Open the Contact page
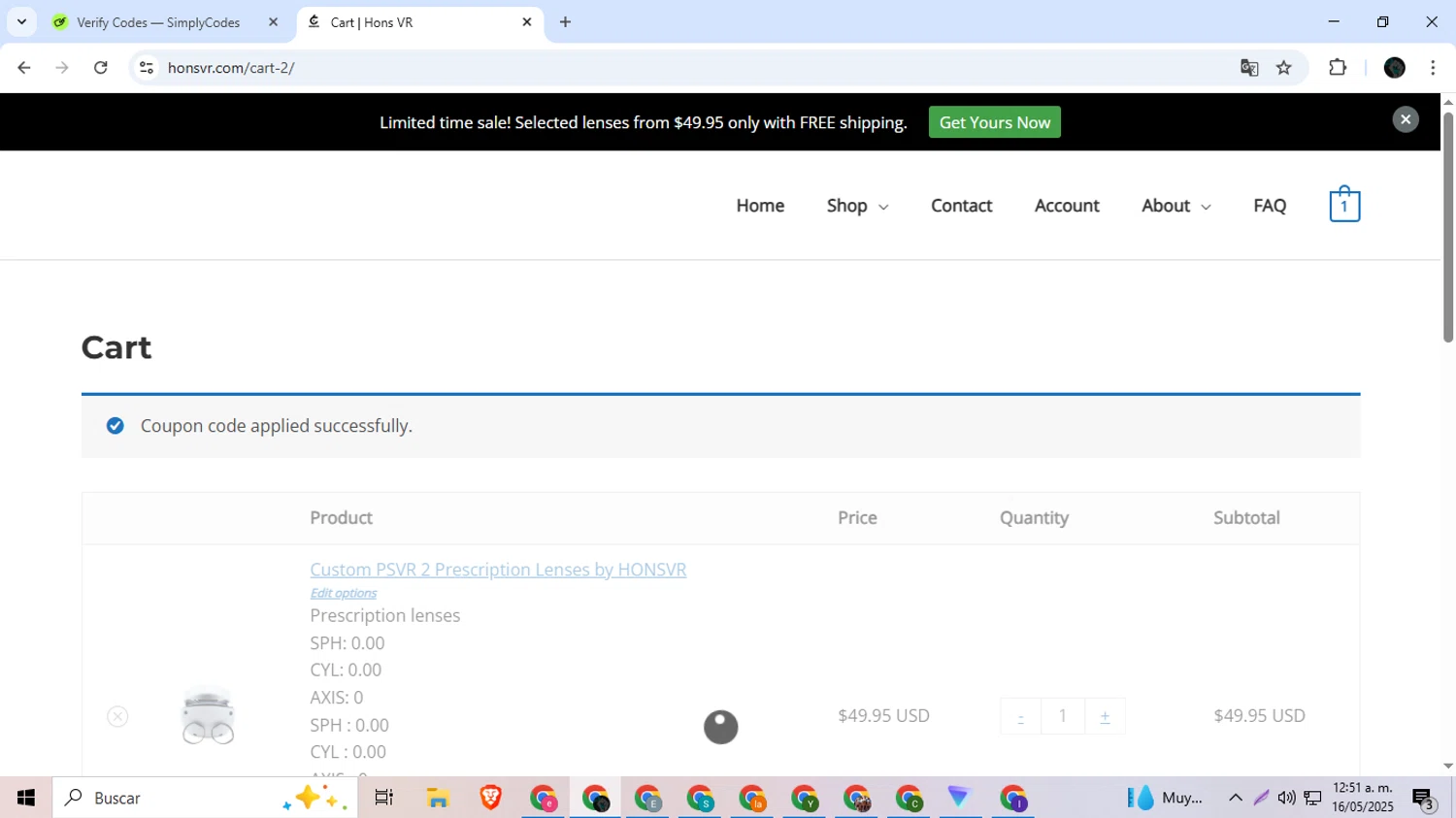 coord(961,206)
